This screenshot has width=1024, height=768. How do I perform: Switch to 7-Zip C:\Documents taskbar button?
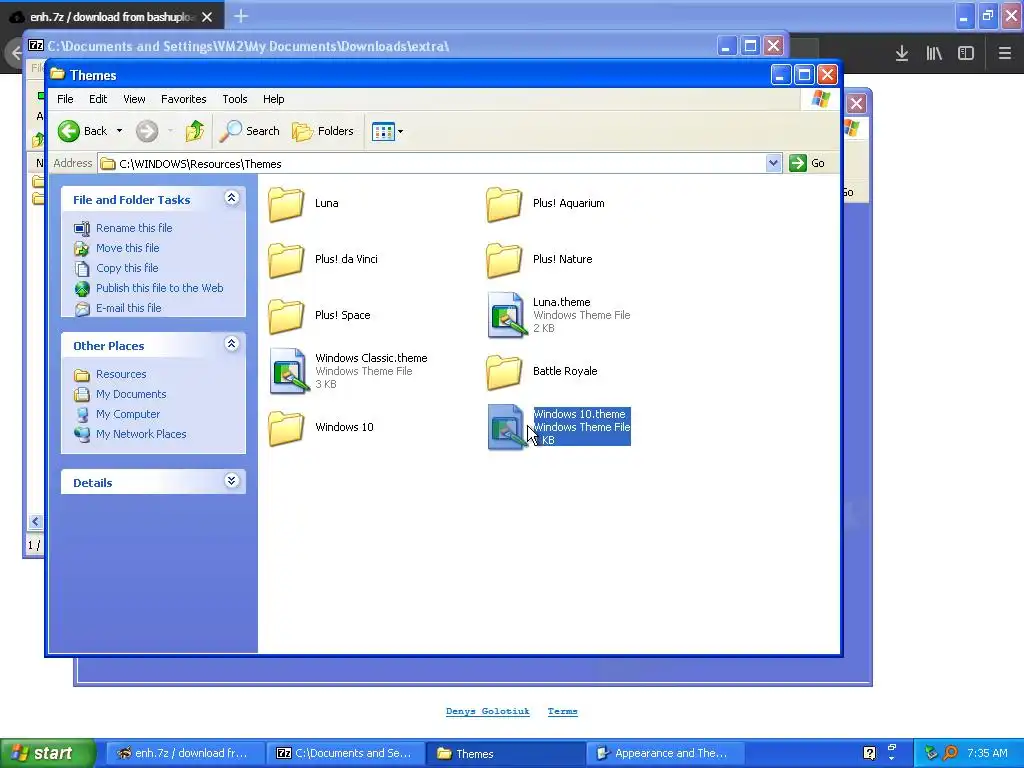(x=345, y=753)
